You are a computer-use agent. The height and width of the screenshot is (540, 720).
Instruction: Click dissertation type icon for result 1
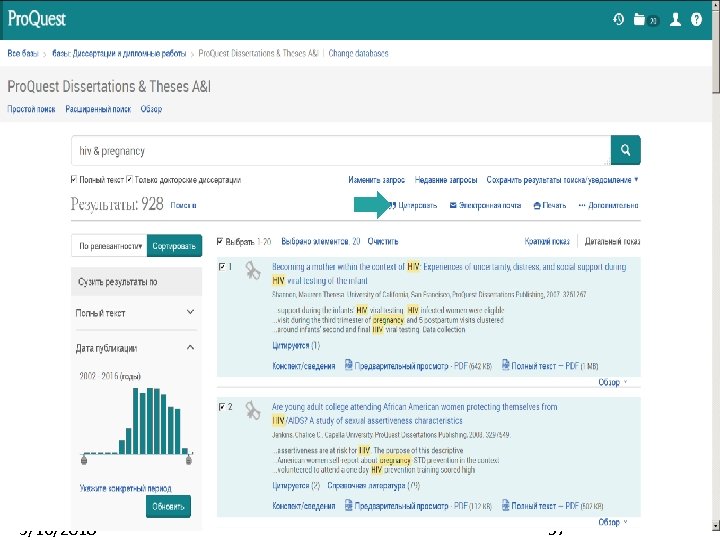[x=252, y=270]
